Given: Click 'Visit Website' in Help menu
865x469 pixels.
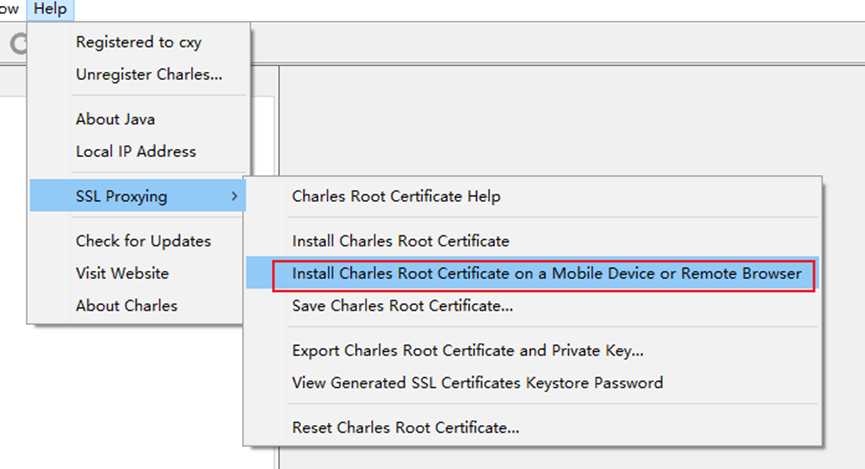Looking at the screenshot, I should pos(122,273).
